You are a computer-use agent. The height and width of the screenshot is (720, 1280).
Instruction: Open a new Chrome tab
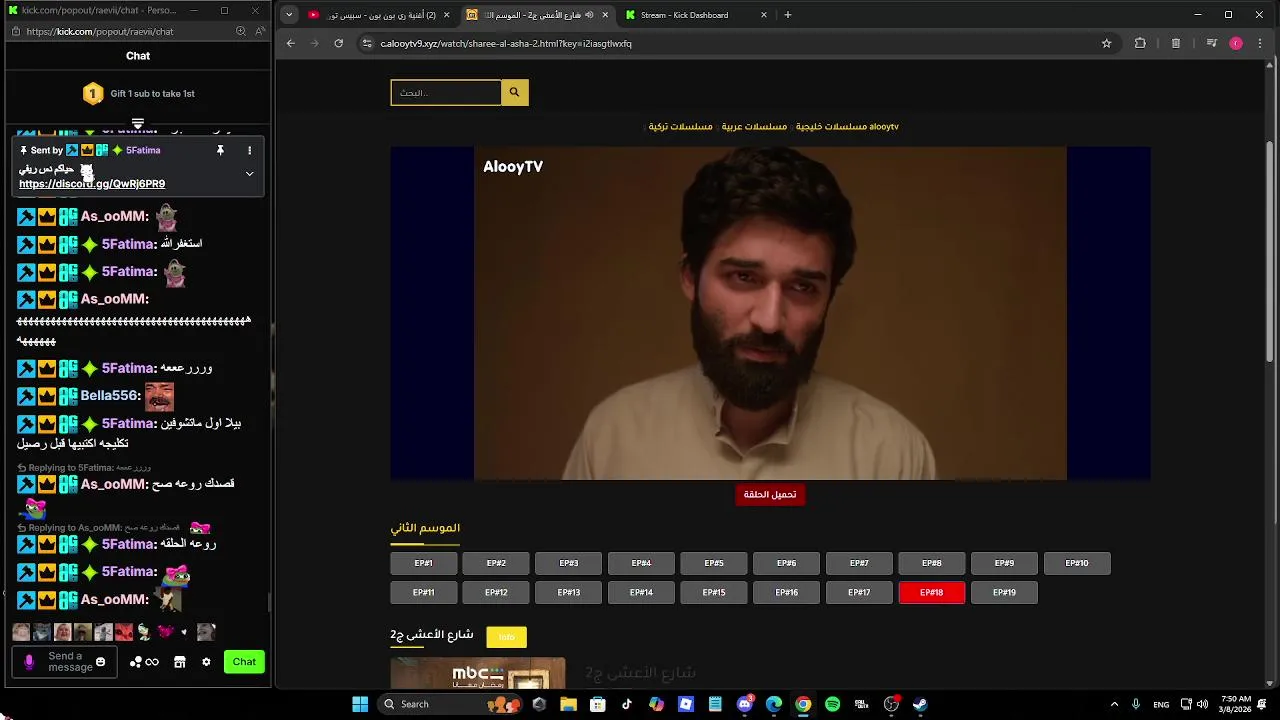(788, 15)
